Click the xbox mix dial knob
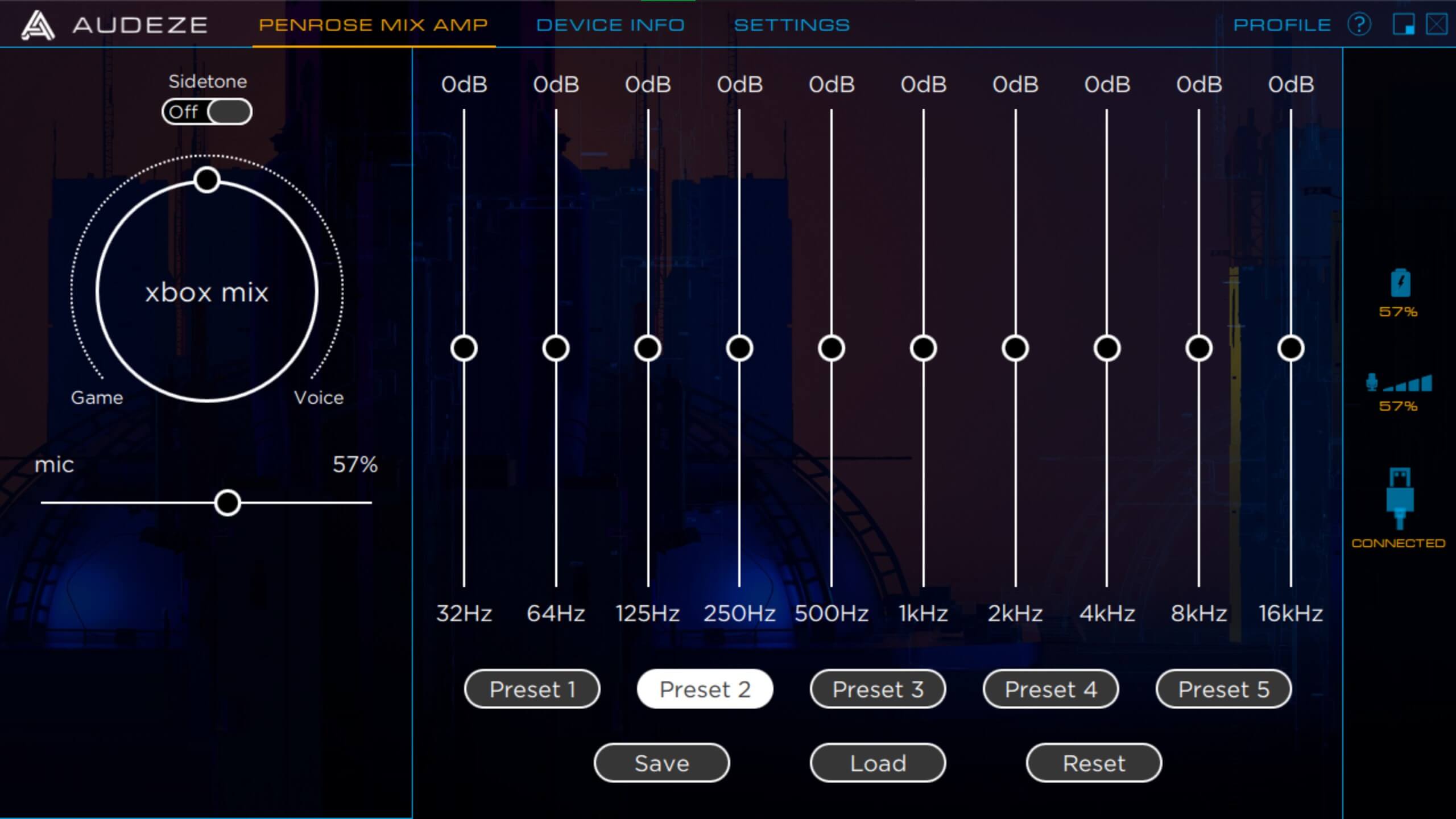 (x=206, y=180)
